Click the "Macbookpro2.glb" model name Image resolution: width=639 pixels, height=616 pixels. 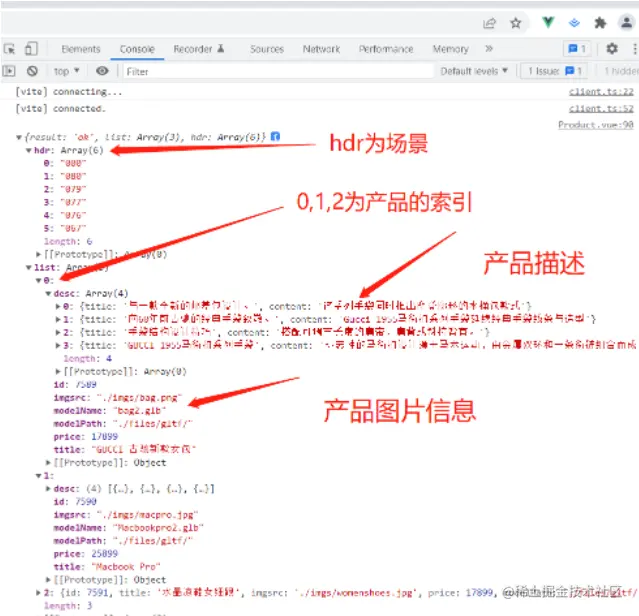(158, 528)
